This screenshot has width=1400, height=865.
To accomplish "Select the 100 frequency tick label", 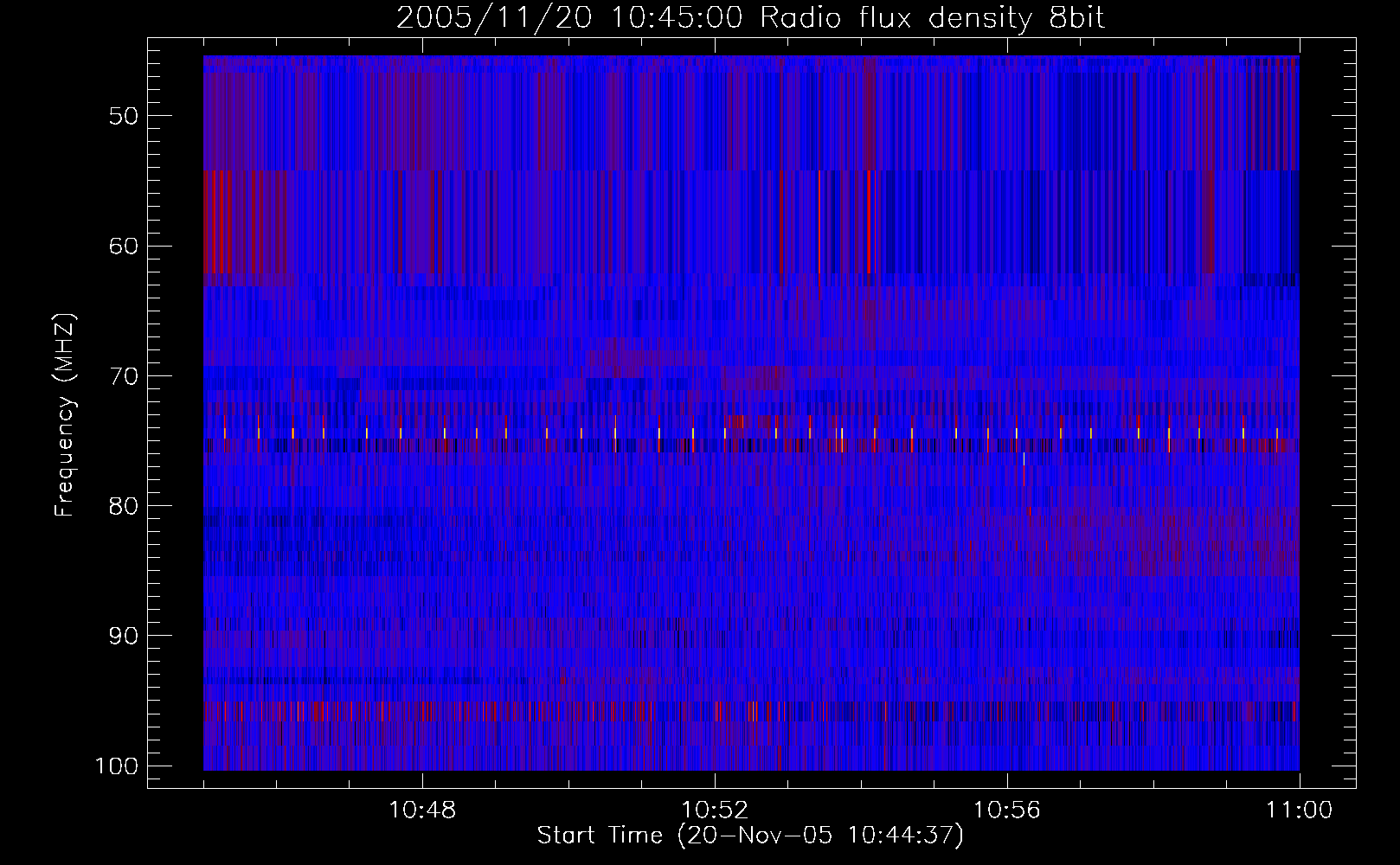I will pyautogui.click(x=117, y=766).
